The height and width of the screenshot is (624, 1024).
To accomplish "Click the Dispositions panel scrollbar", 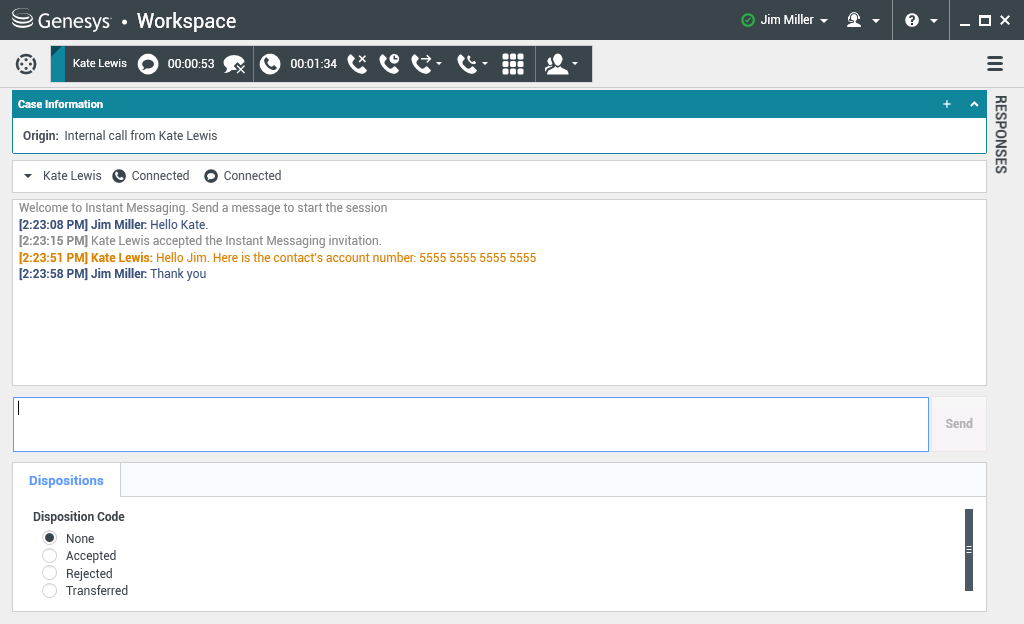I will tap(968, 550).
